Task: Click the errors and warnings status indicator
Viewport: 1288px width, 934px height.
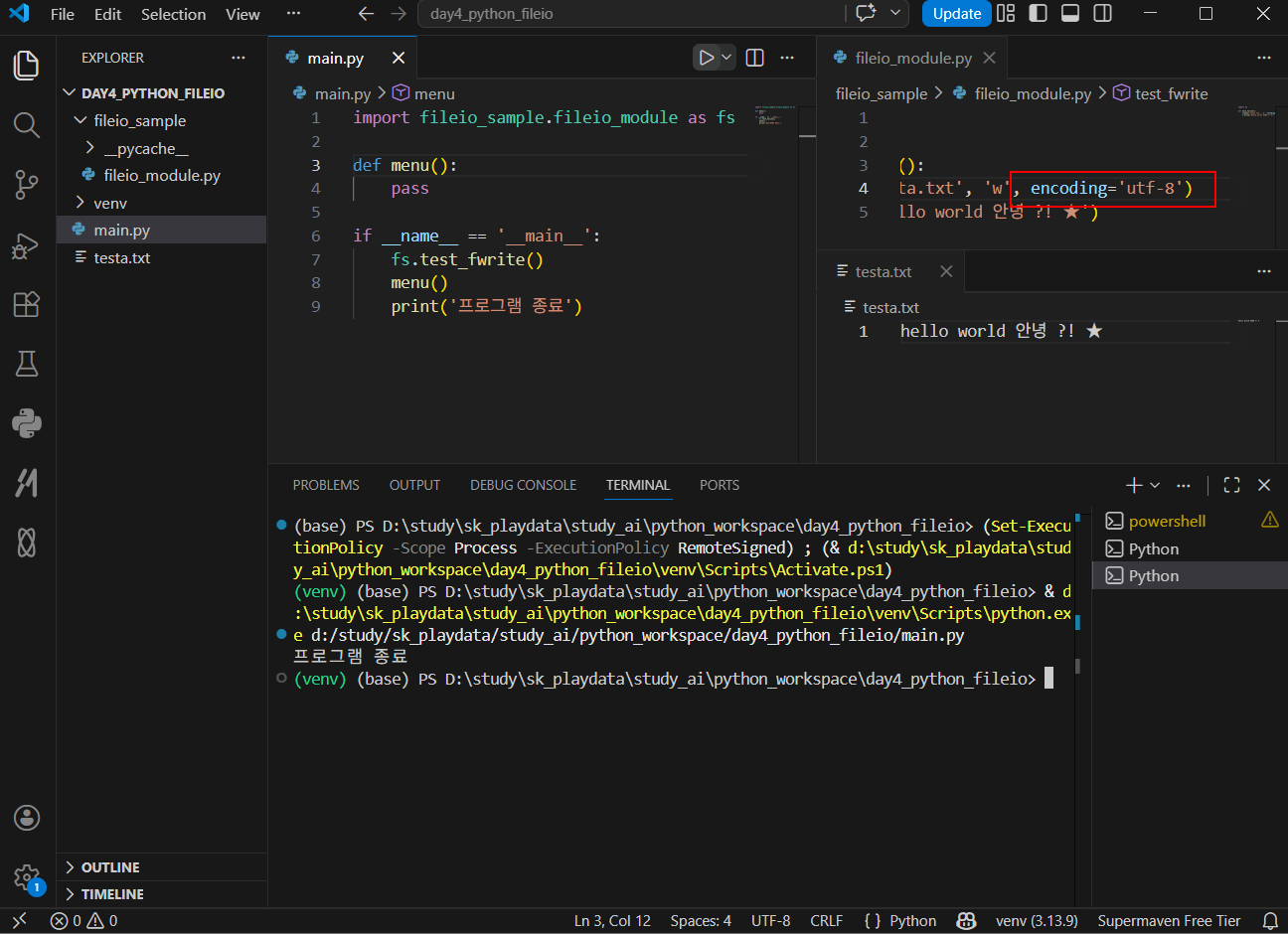Action: coord(83,921)
